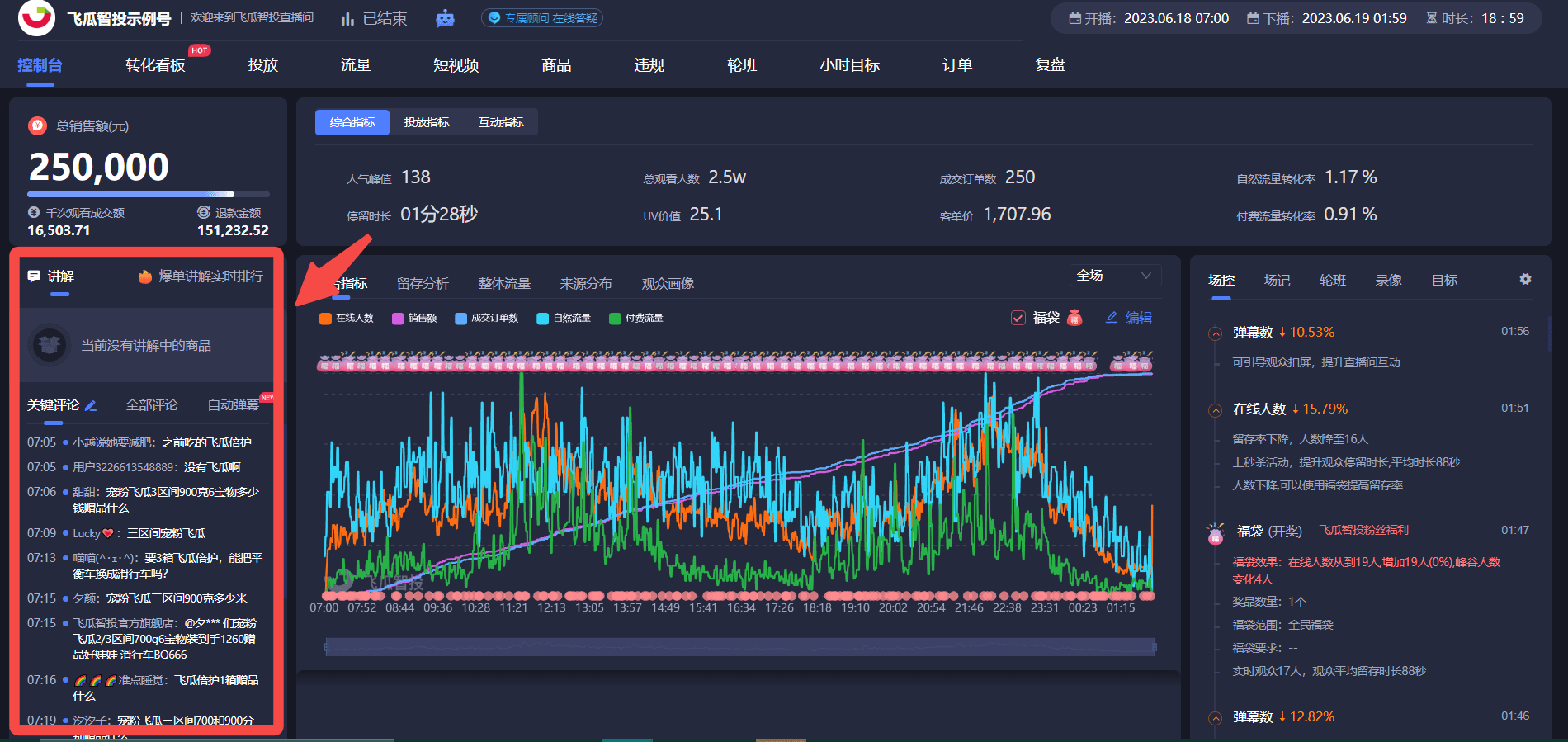Switch to the 观众画像 chart tab
The height and width of the screenshot is (742, 1568).
coord(668,284)
